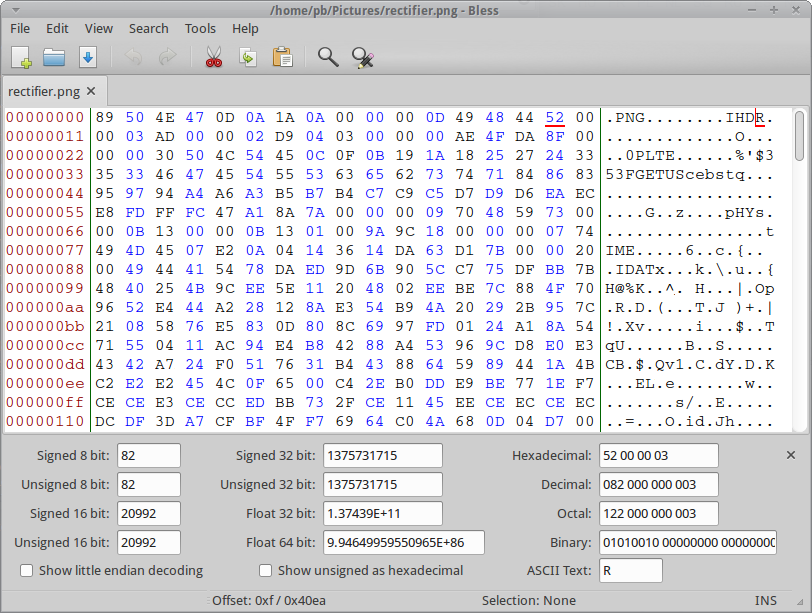Click the Find and Replace icon

pyautogui.click(x=363, y=57)
